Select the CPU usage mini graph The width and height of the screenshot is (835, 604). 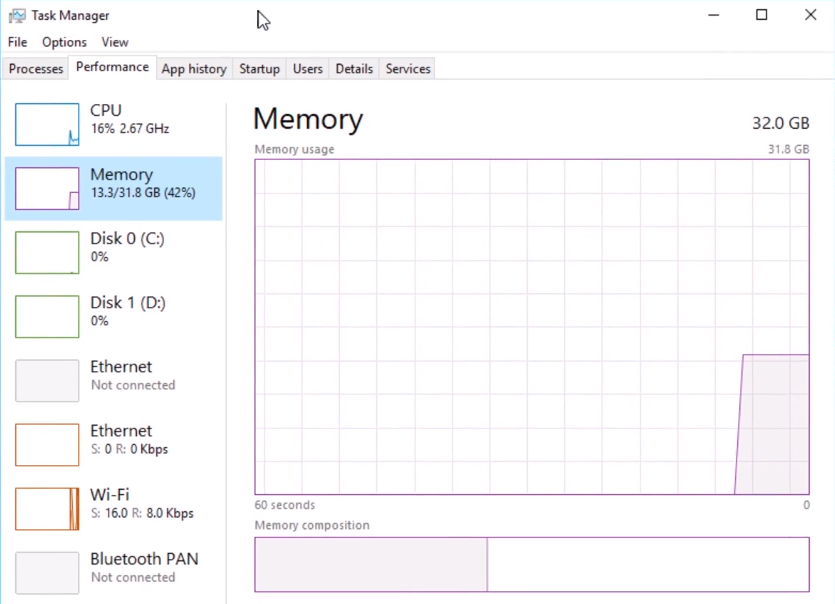click(47, 125)
